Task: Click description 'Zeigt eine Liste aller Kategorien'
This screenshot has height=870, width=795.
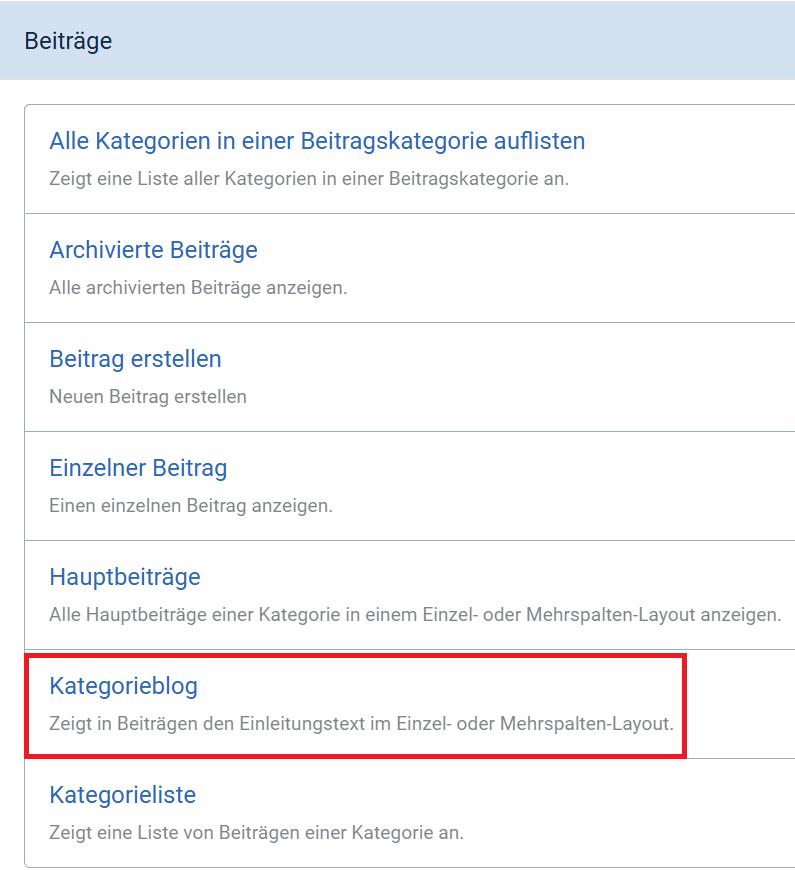Action: pos(309,179)
